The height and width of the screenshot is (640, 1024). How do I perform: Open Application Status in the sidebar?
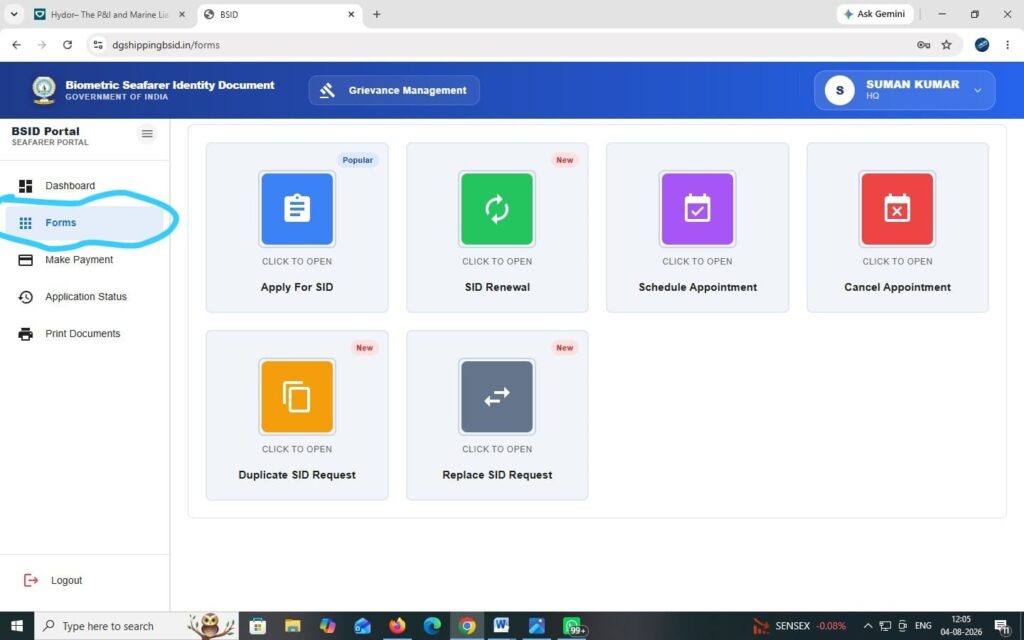pos(84,297)
